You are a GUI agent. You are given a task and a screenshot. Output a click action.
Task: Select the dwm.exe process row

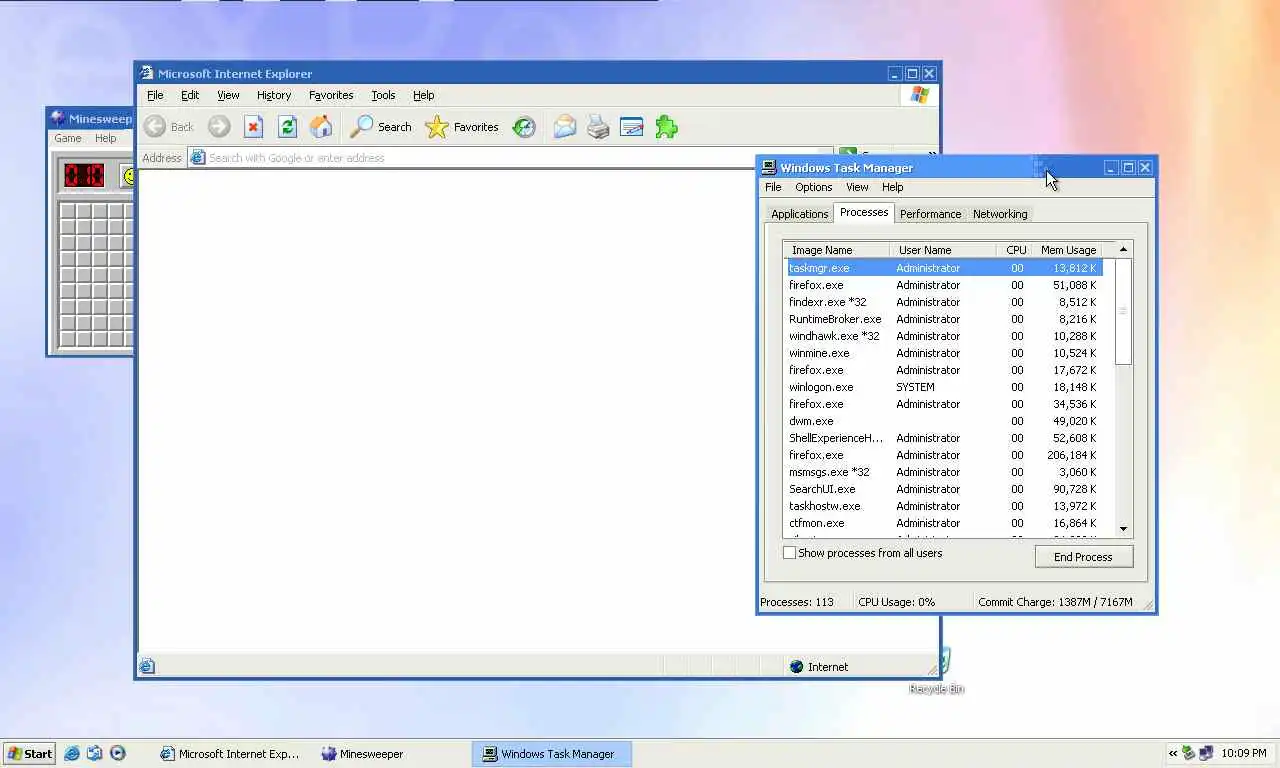(943, 421)
